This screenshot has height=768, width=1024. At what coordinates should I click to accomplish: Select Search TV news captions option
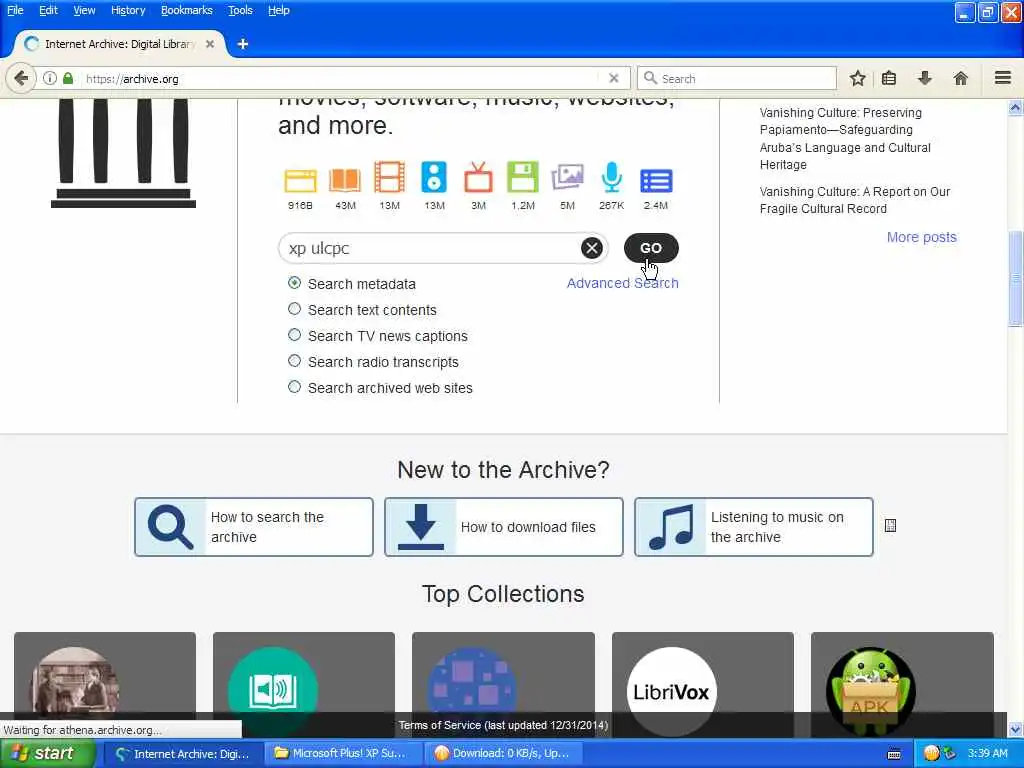pos(295,335)
